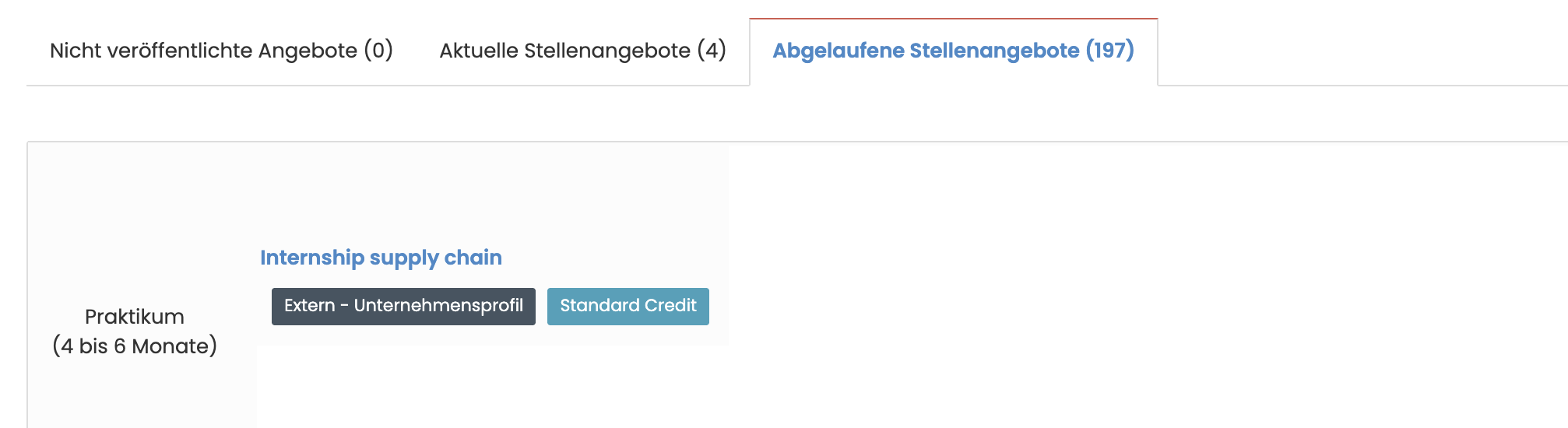Select the teal Standard Credit tag
Viewport: 1568px width, 428px height.
(x=628, y=306)
